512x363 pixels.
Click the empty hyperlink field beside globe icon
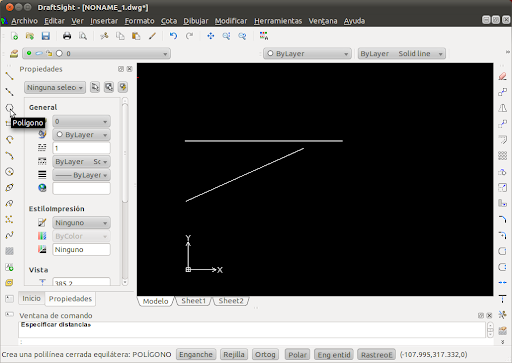[x=81, y=188]
